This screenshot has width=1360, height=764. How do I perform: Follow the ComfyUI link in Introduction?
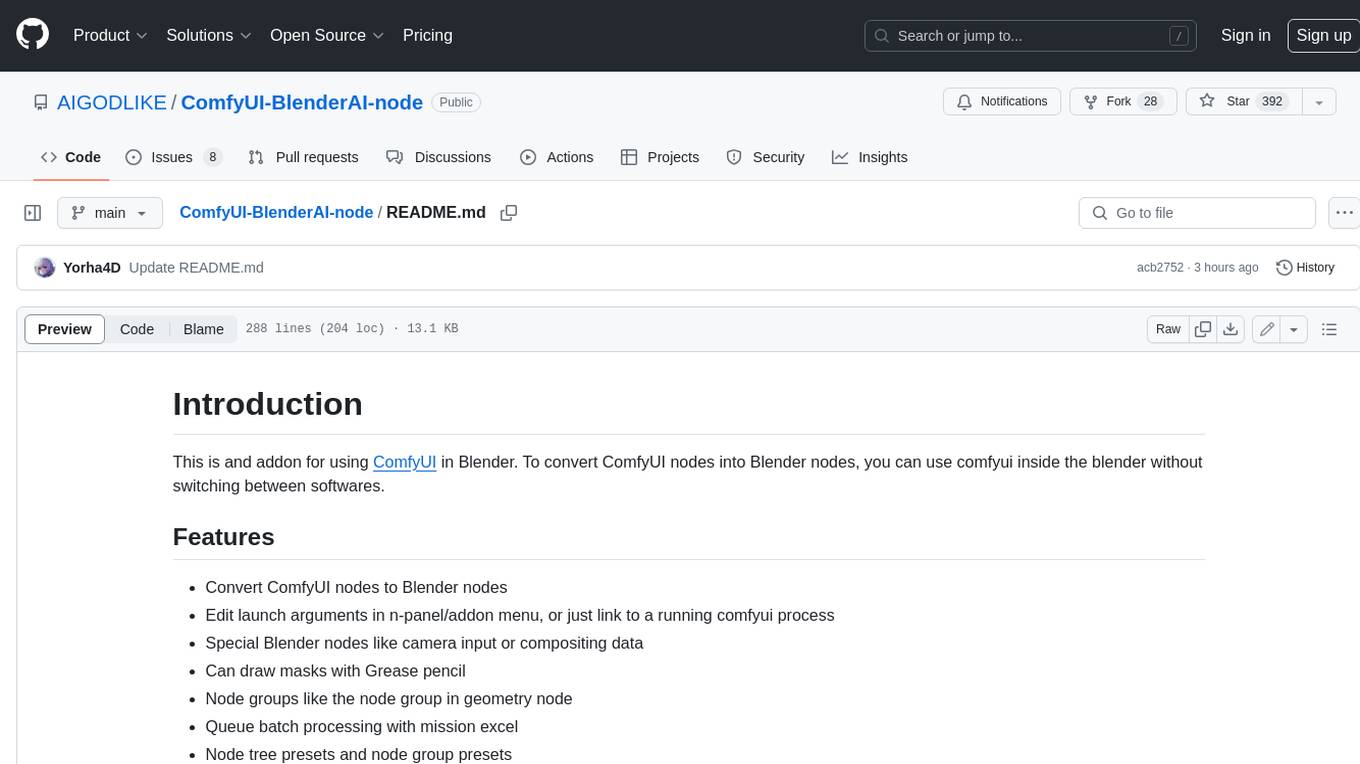click(404, 462)
